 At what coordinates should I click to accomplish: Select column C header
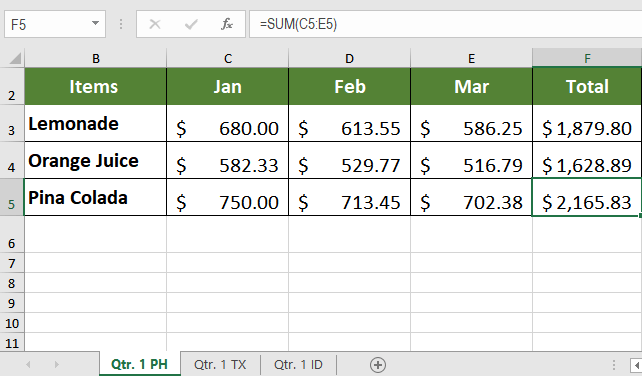(x=228, y=58)
